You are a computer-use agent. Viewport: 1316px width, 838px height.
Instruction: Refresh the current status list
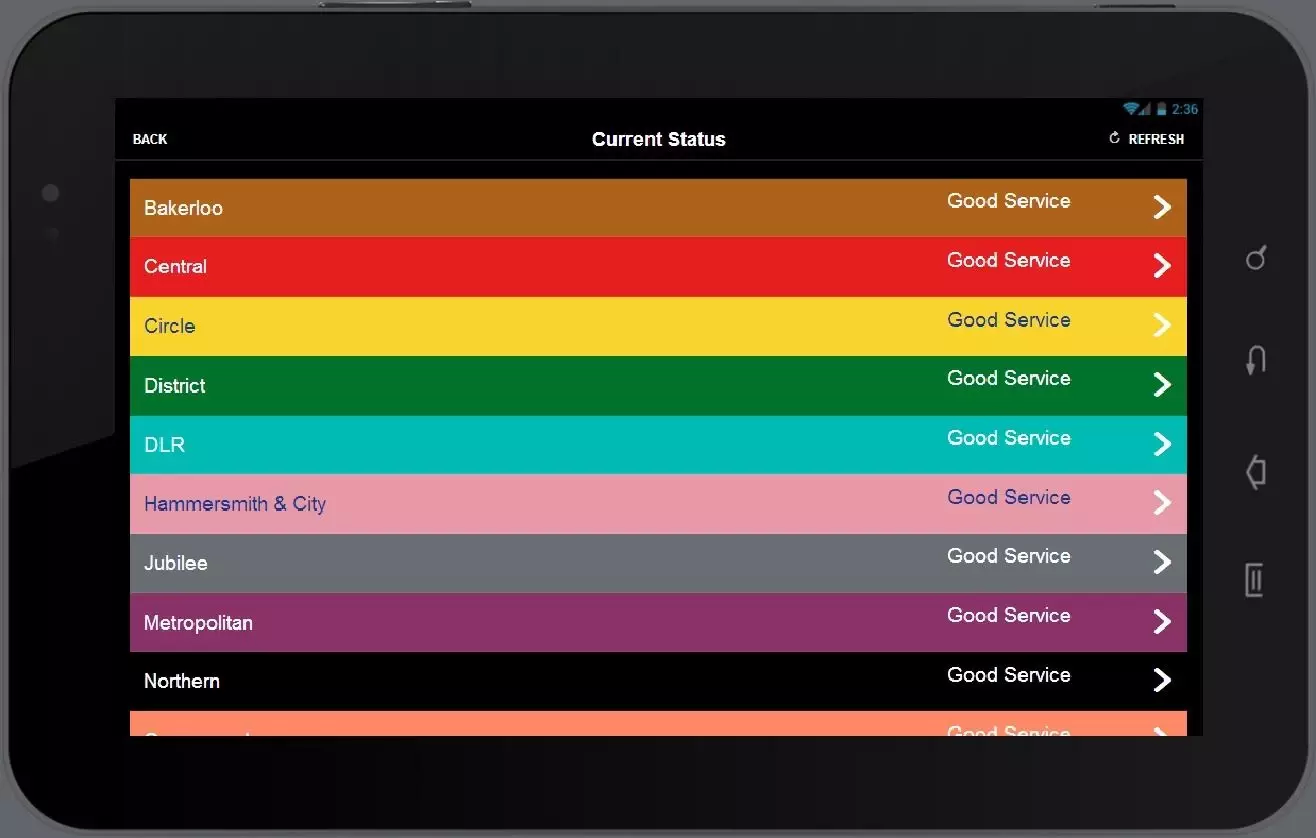point(1146,139)
